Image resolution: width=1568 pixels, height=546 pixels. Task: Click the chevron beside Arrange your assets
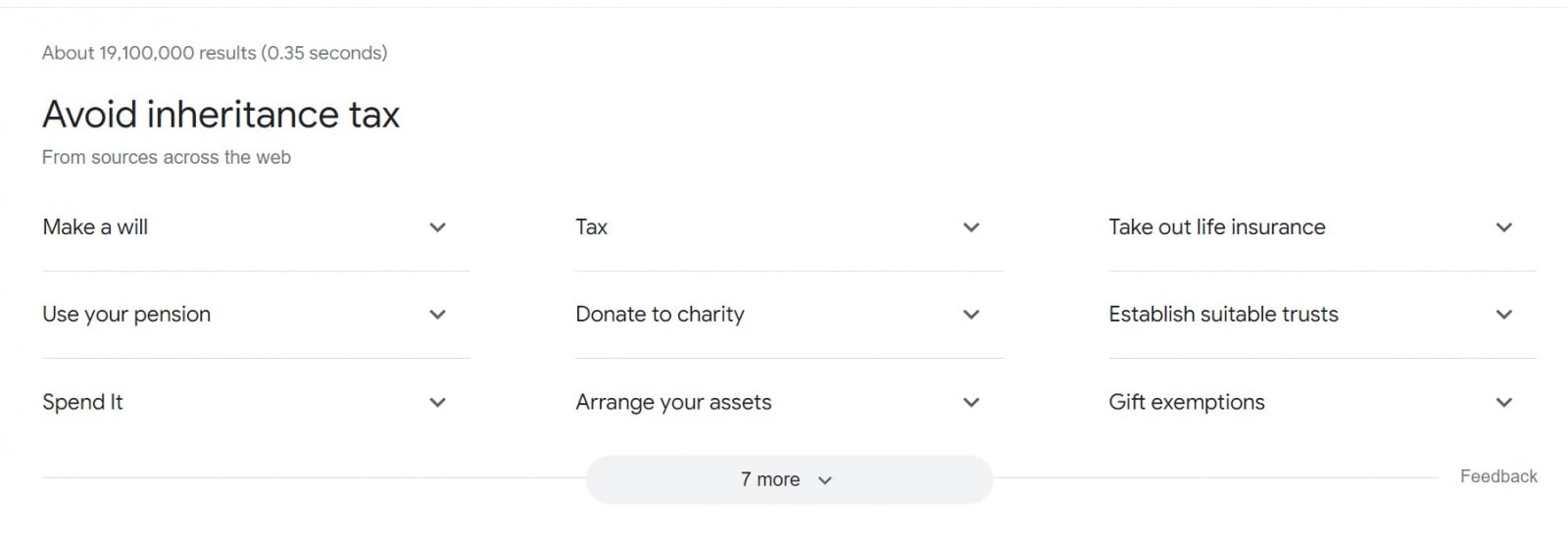(971, 402)
